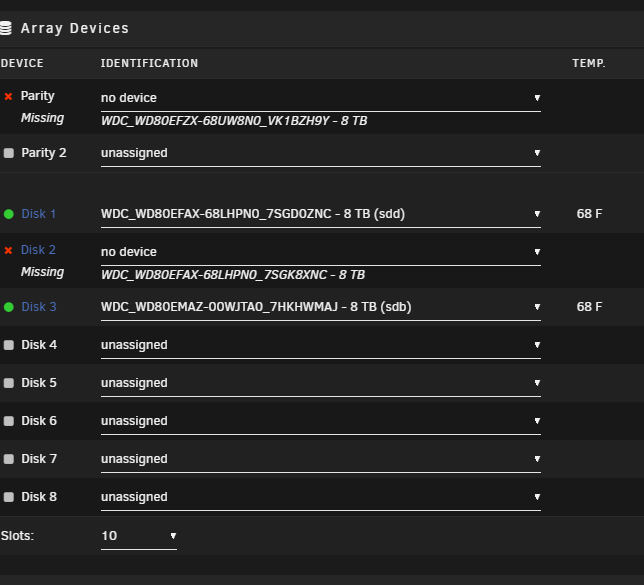This screenshot has width=644, height=585.
Task: Open the Disk 4 unassigned dropdown
Action: [x=321, y=345]
